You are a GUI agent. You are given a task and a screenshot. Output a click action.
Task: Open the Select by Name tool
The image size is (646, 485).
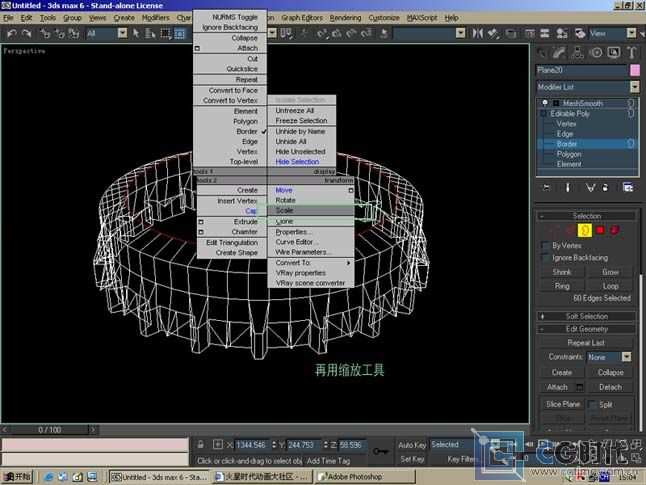pos(150,33)
